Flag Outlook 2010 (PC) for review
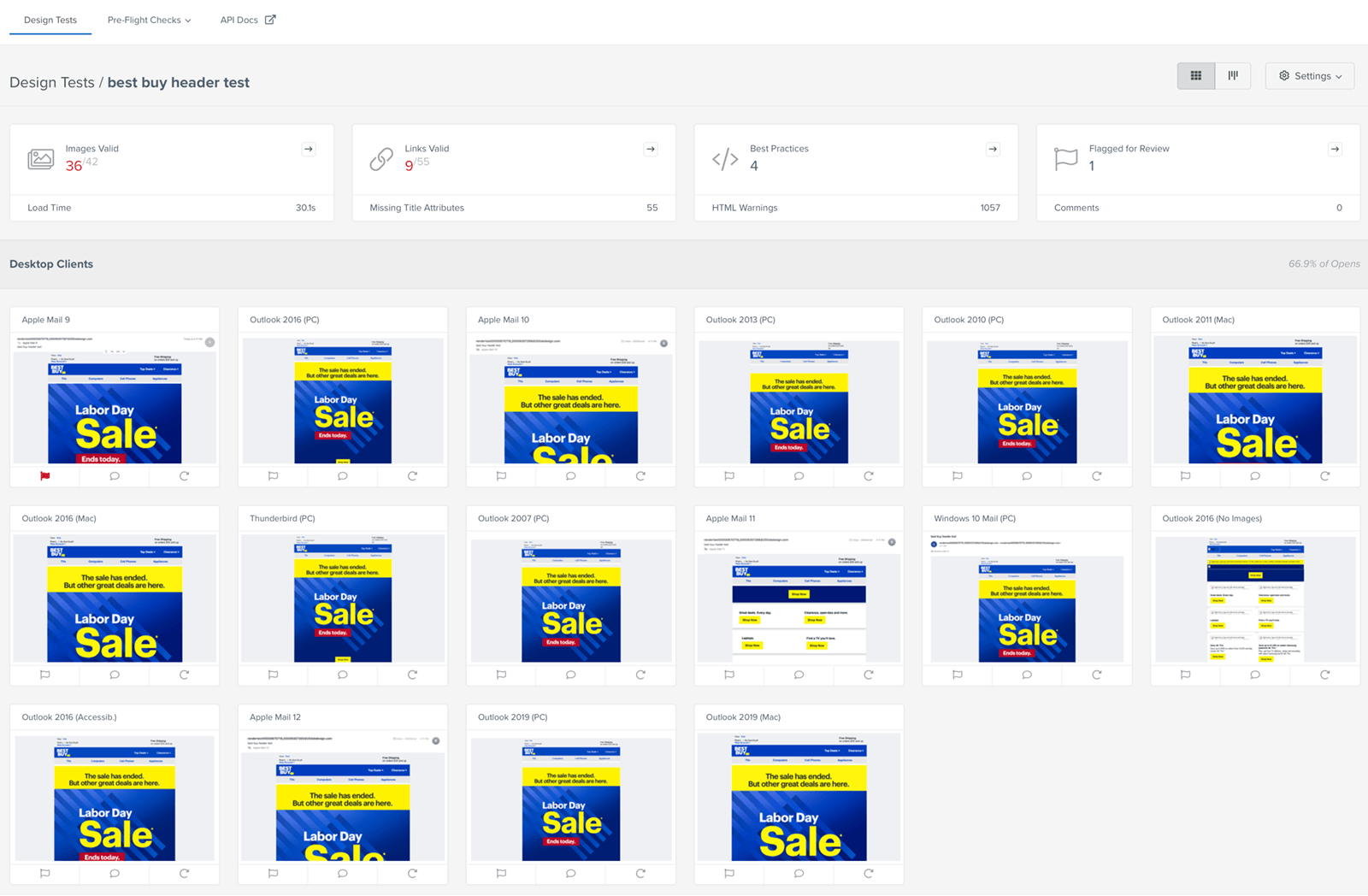Image resolution: width=1368 pixels, height=896 pixels. click(x=958, y=476)
